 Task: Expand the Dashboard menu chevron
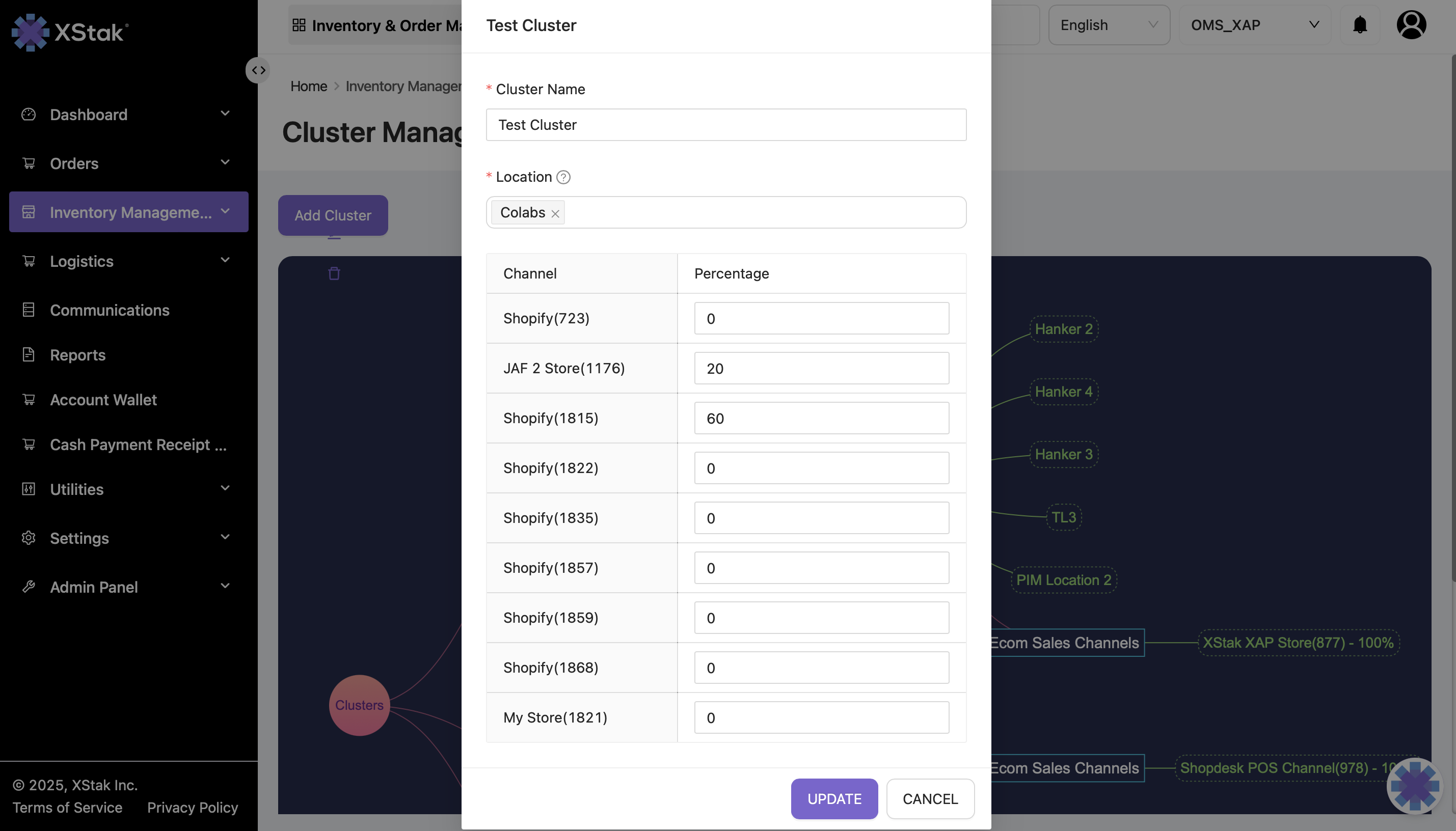coord(225,114)
